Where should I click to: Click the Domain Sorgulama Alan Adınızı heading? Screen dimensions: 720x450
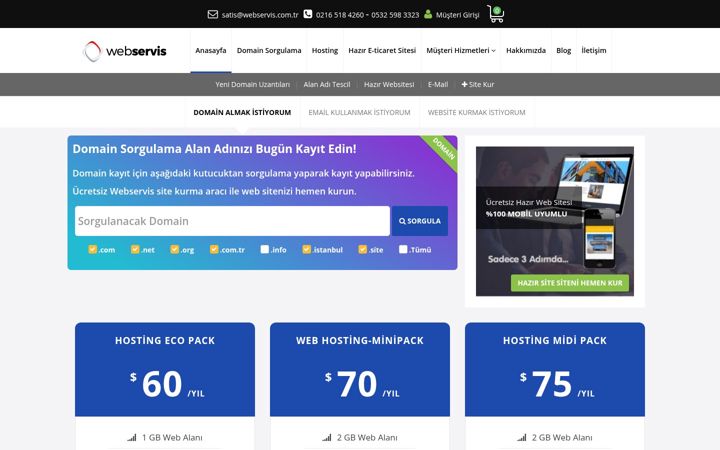(214, 149)
